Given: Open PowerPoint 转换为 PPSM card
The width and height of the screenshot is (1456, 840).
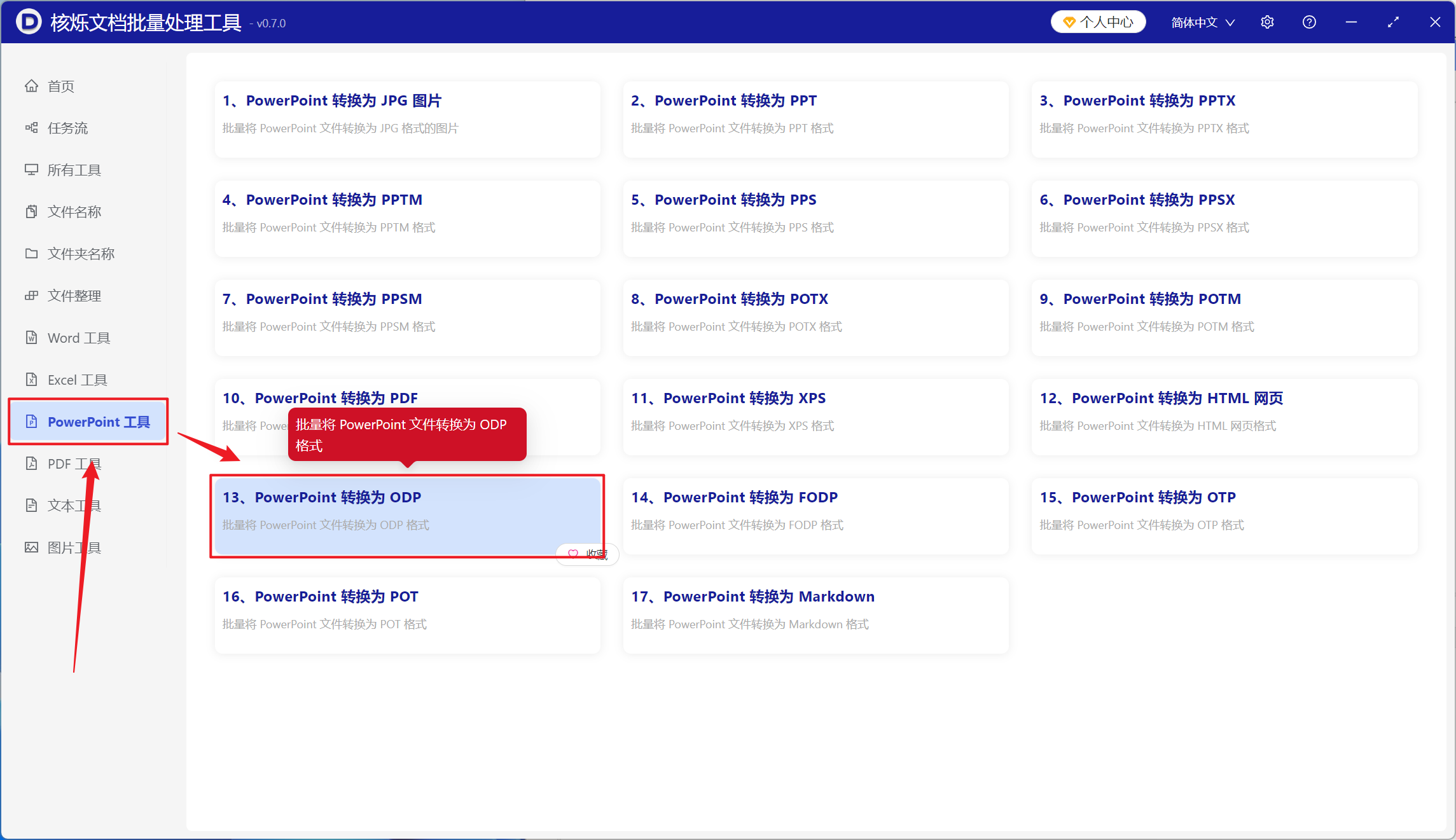Looking at the screenshot, I should pos(407,317).
